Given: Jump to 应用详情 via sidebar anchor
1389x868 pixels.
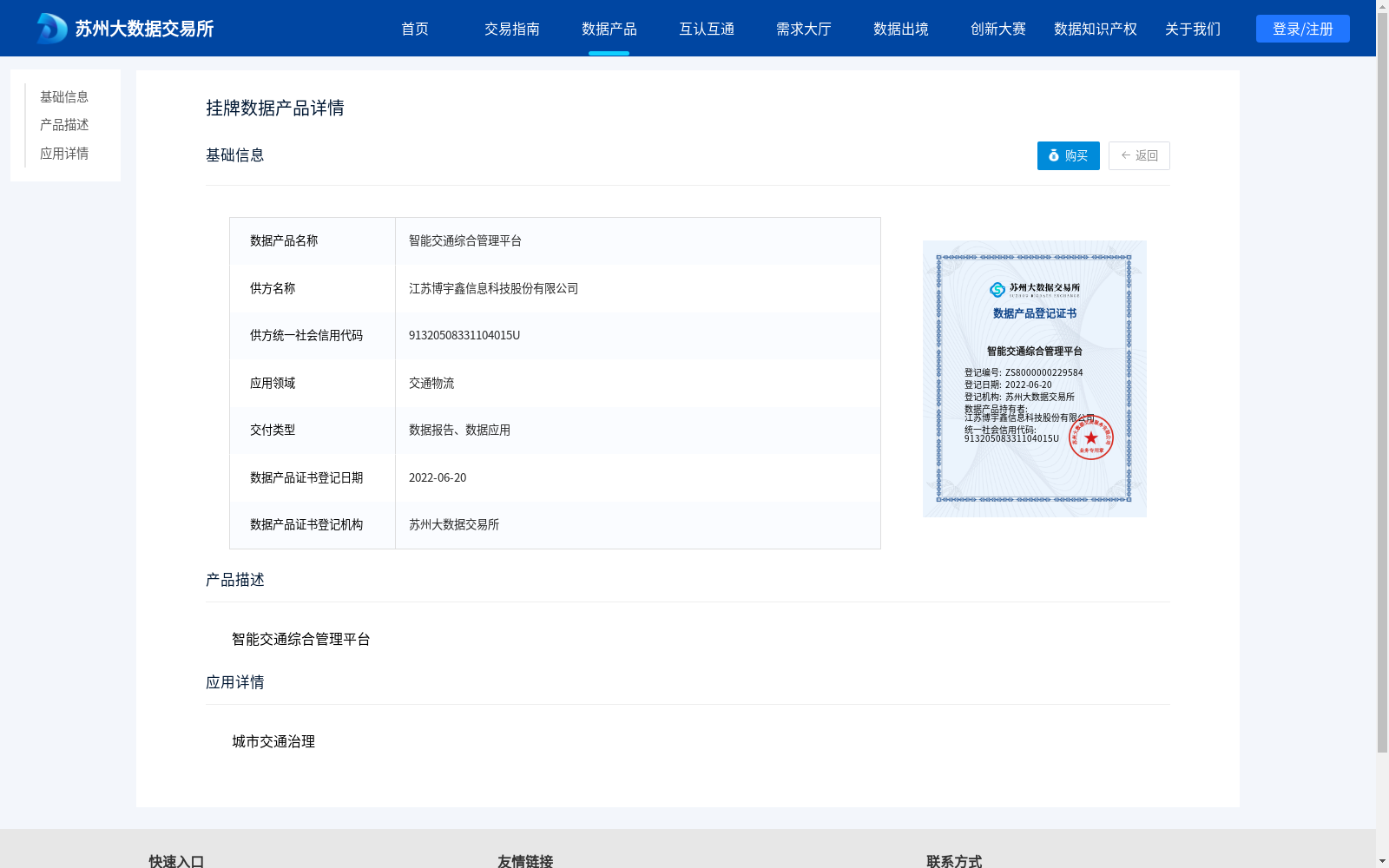Looking at the screenshot, I should (x=64, y=154).
